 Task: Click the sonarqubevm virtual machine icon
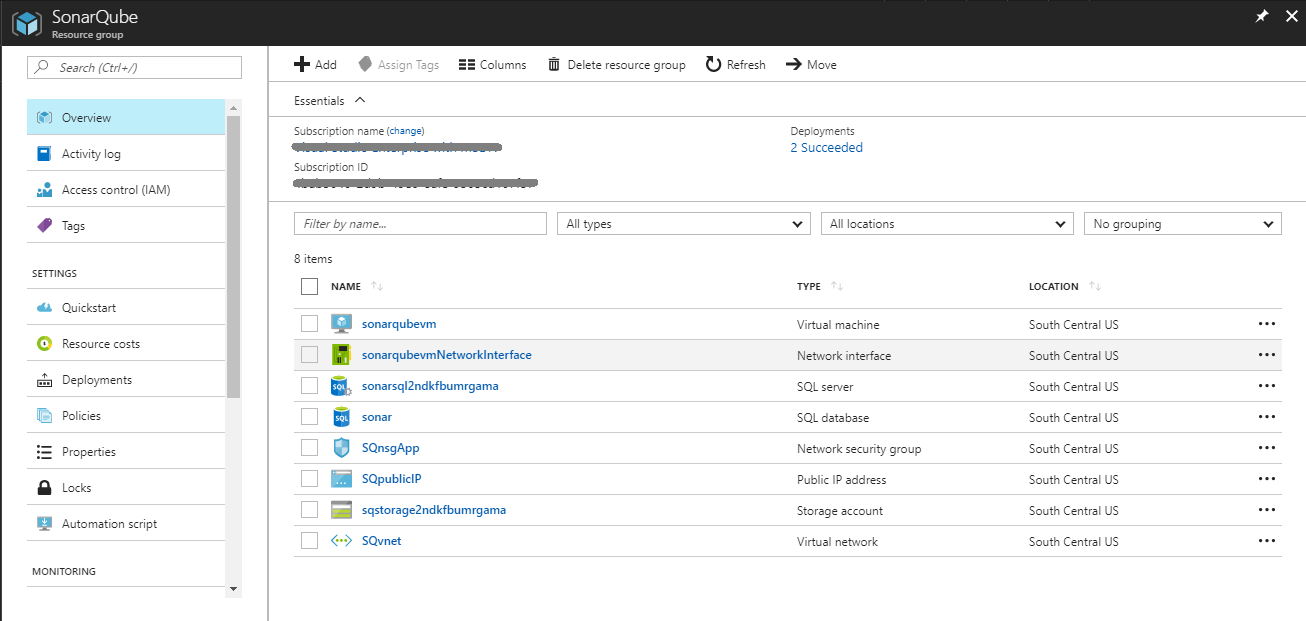point(342,324)
